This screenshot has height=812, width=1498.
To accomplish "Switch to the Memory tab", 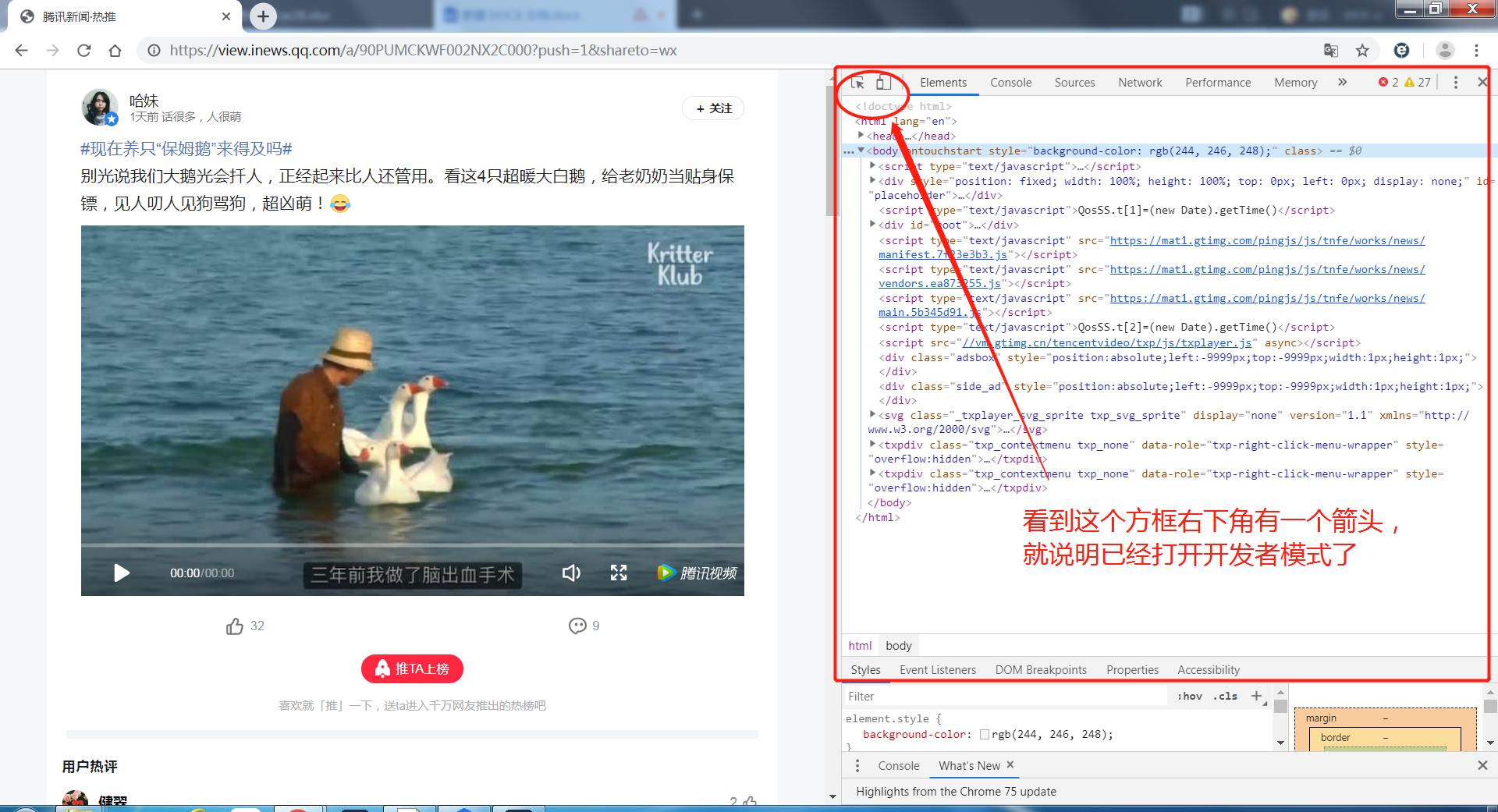I will pos(1295,83).
